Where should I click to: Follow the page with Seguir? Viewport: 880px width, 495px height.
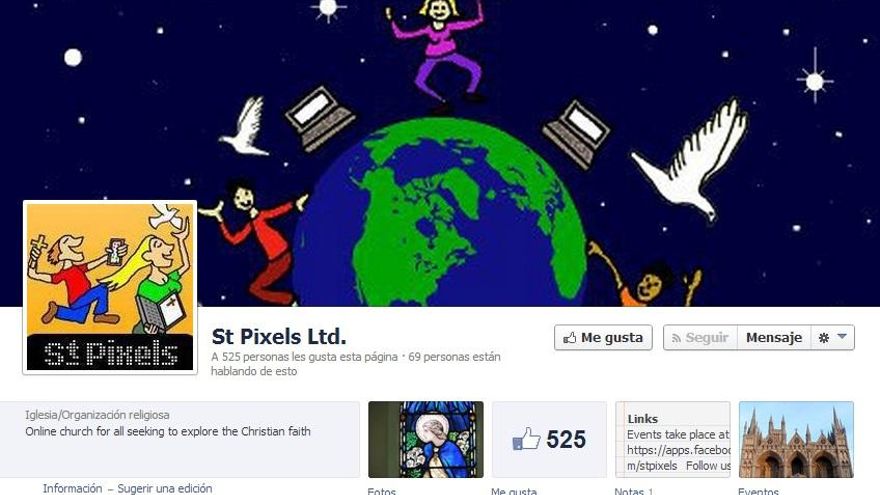coord(700,337)
